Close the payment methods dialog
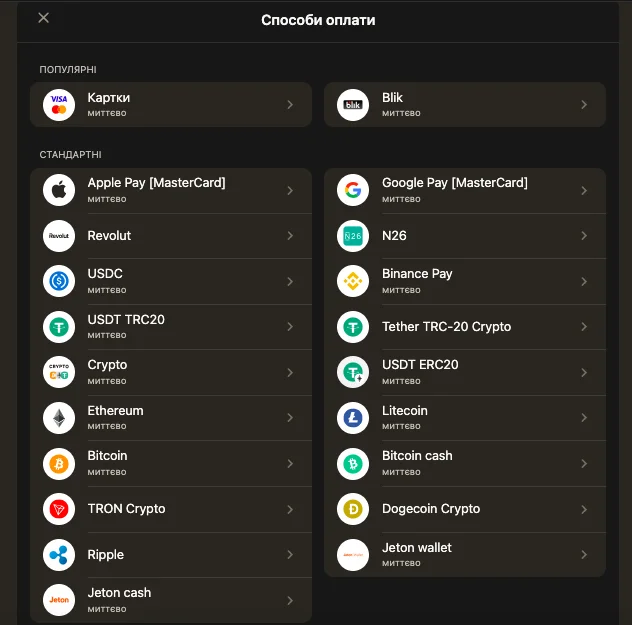The height and width of the screenshot is (625, 632). (x=43, y=18)
